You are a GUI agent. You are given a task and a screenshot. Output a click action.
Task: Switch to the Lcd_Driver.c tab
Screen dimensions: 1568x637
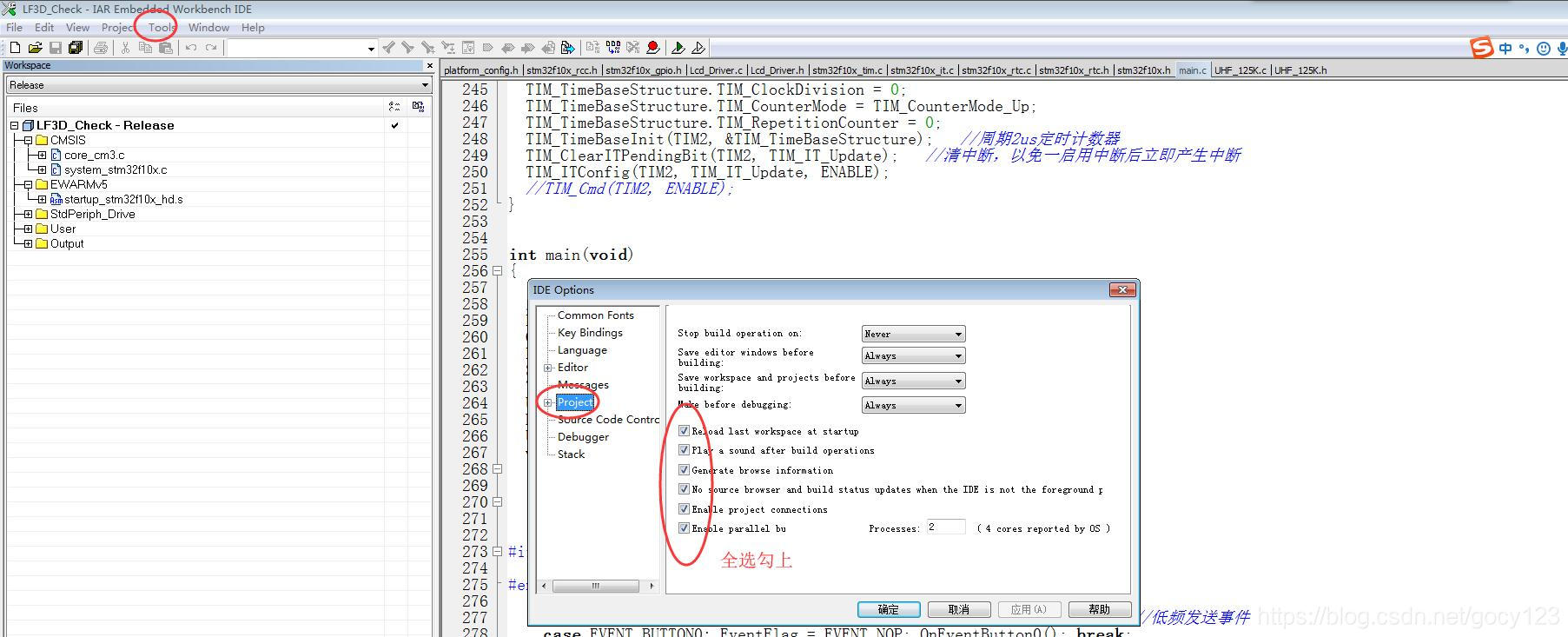tap(717, 70)
